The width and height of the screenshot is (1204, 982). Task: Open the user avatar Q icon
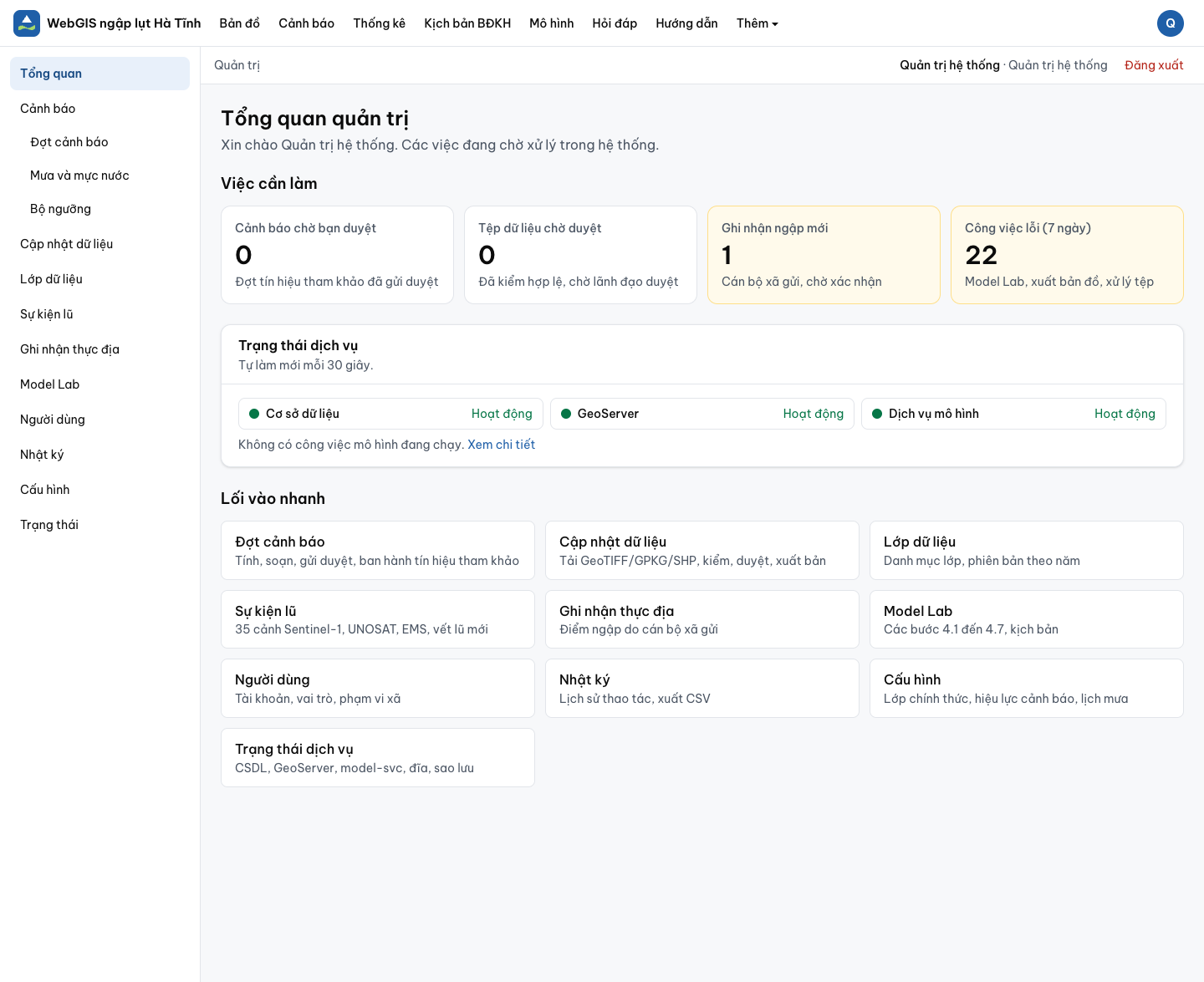(x=1171, y=23)
